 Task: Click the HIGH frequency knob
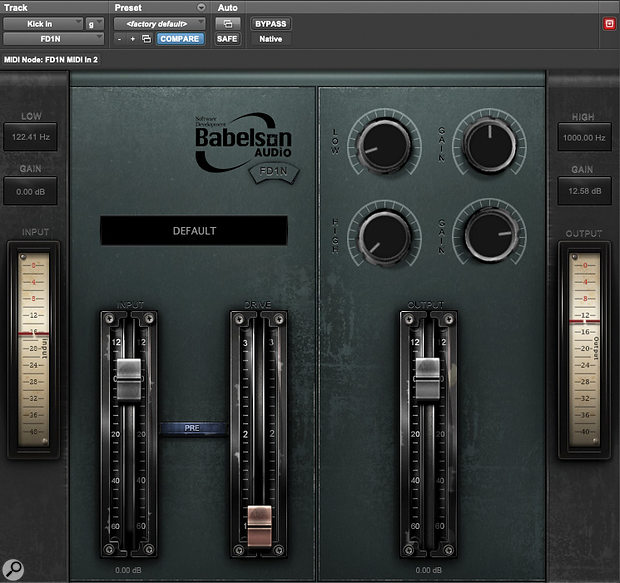(x=384, y=237)
